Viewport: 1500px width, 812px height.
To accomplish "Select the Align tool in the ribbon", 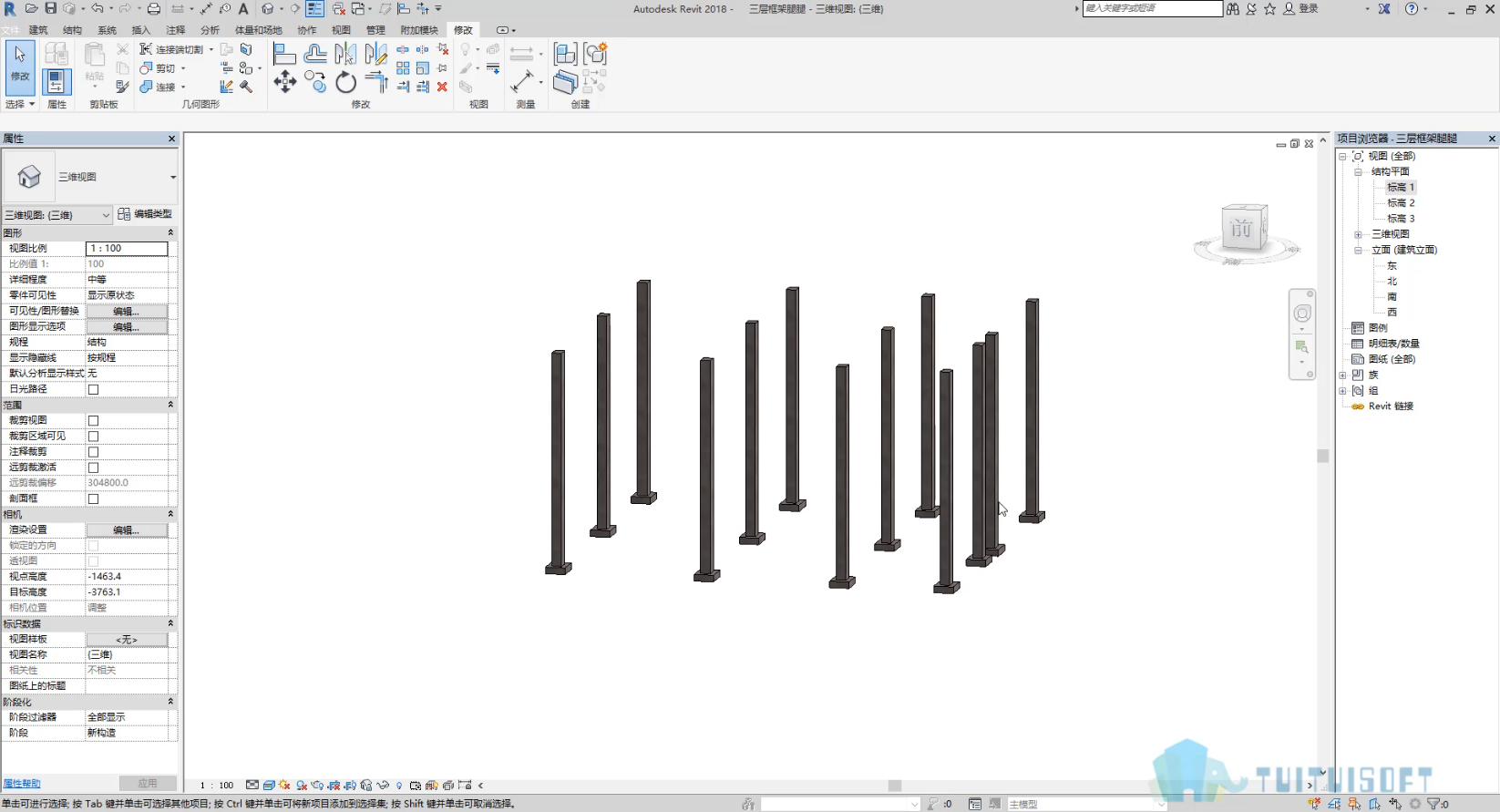I will (285, 54).
